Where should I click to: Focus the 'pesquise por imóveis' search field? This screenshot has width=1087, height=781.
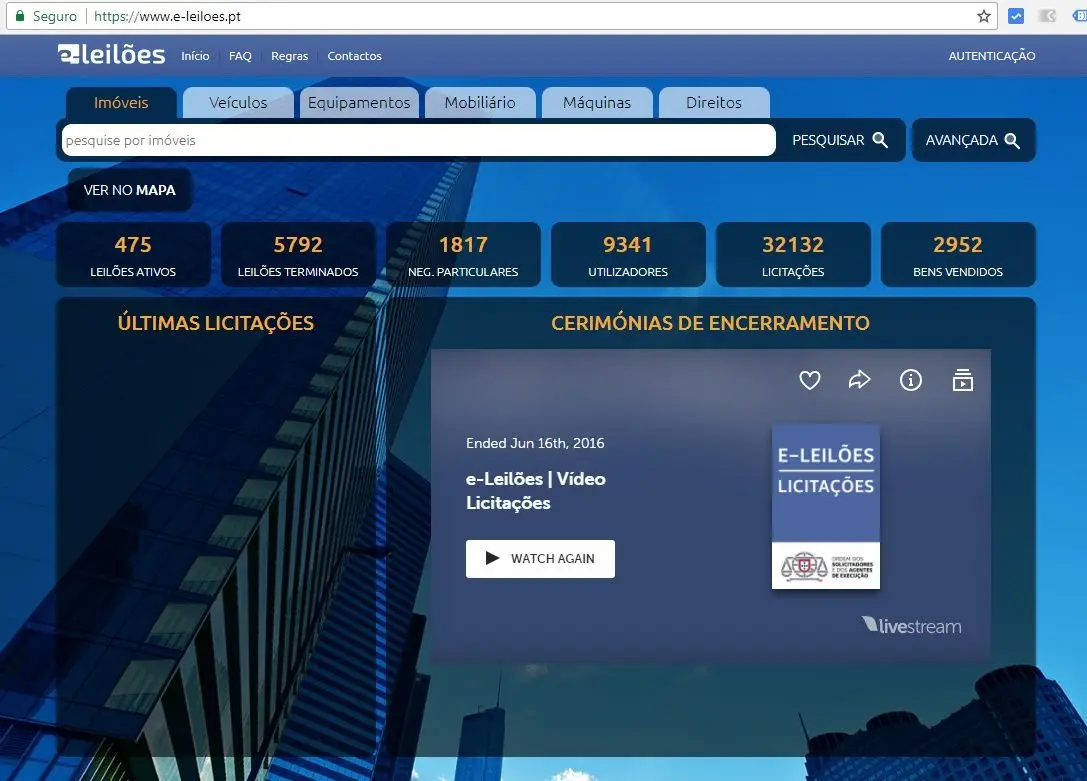[418, 140]
